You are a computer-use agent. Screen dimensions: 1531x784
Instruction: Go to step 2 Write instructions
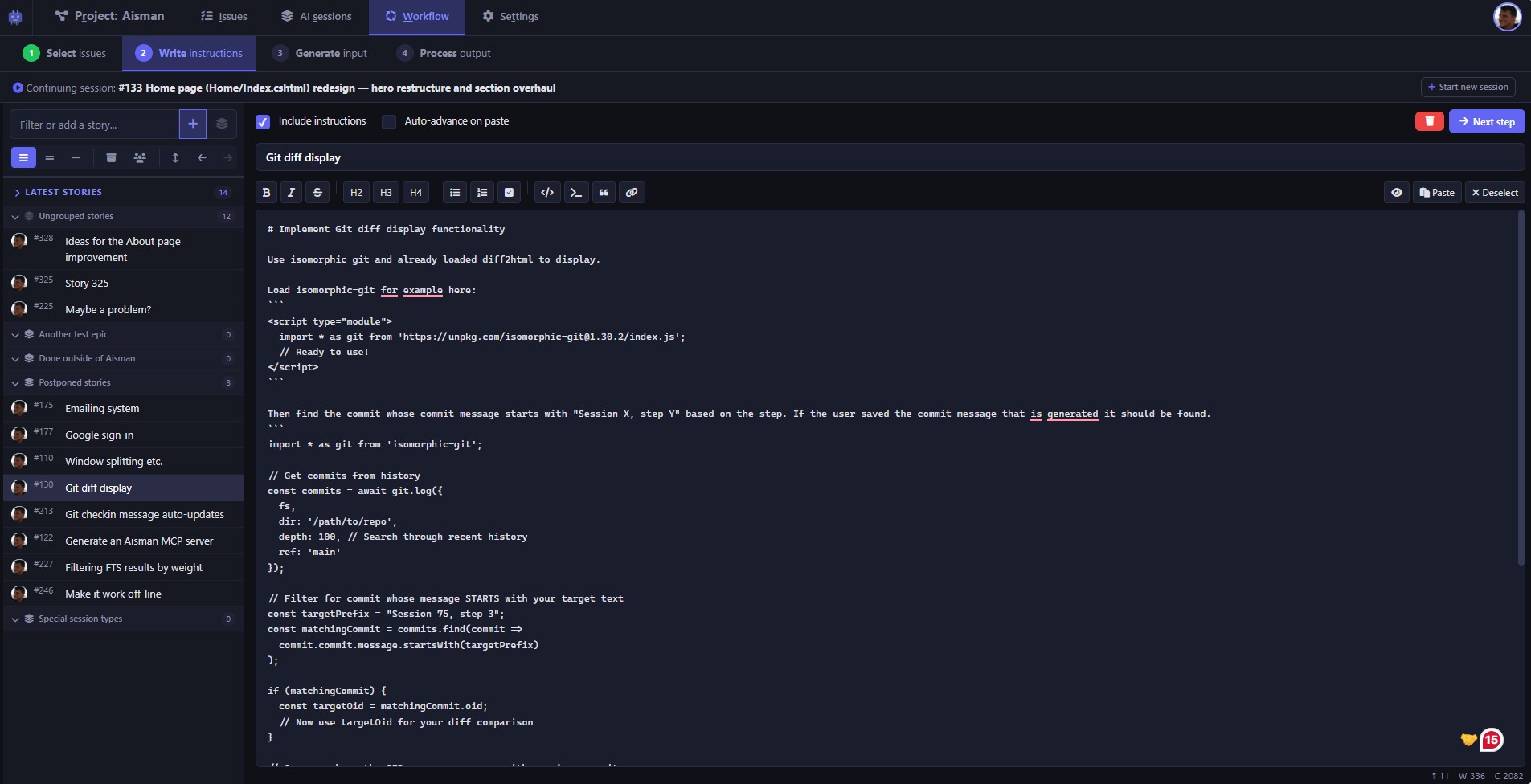pos(189,54)
